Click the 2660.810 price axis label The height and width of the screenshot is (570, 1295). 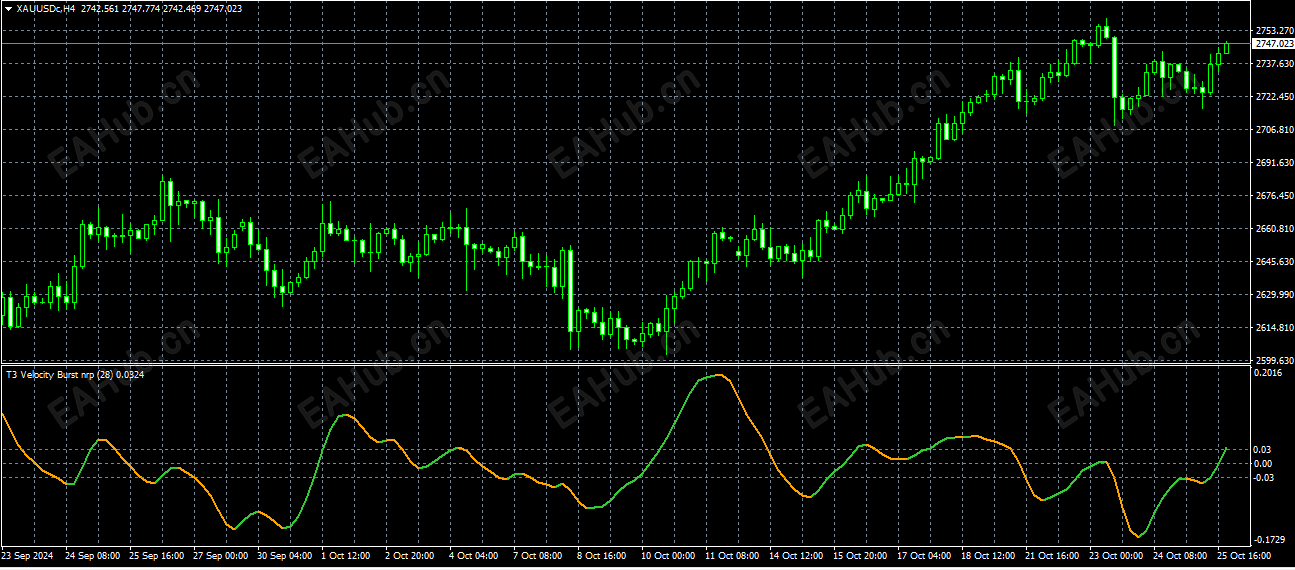click(x=1273, y=229)
